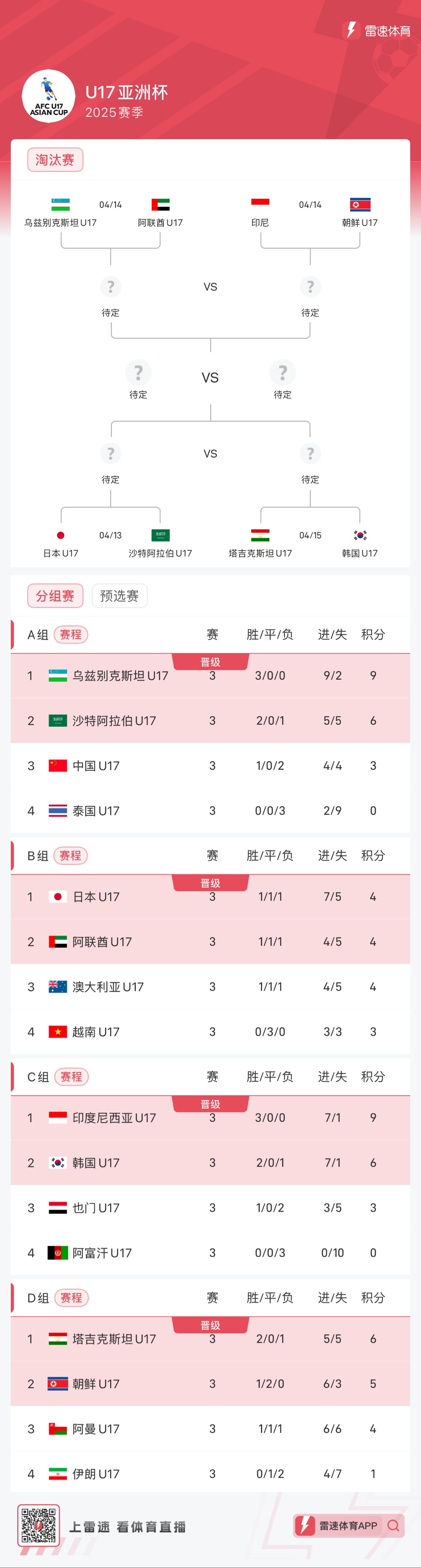Image resolution: width=421 pixels, height=1568 pixels.
Task: Click the question-mark slot in the final matchup
Action: [138, 373]
